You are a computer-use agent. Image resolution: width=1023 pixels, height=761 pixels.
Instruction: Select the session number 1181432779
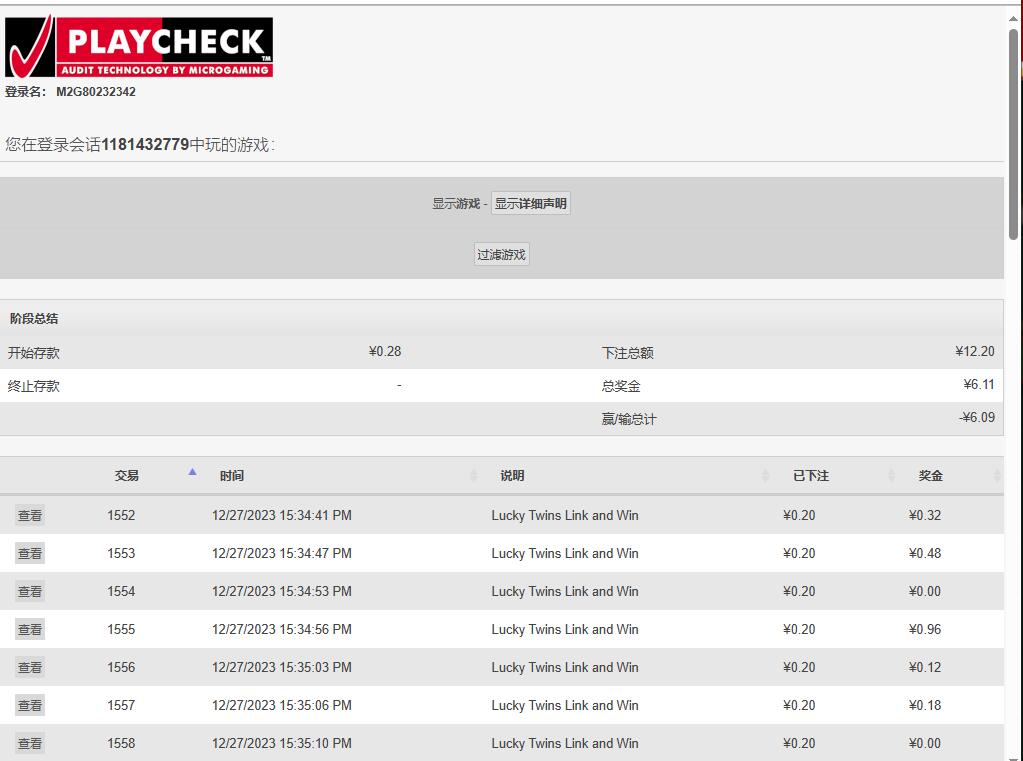point(145,145)
